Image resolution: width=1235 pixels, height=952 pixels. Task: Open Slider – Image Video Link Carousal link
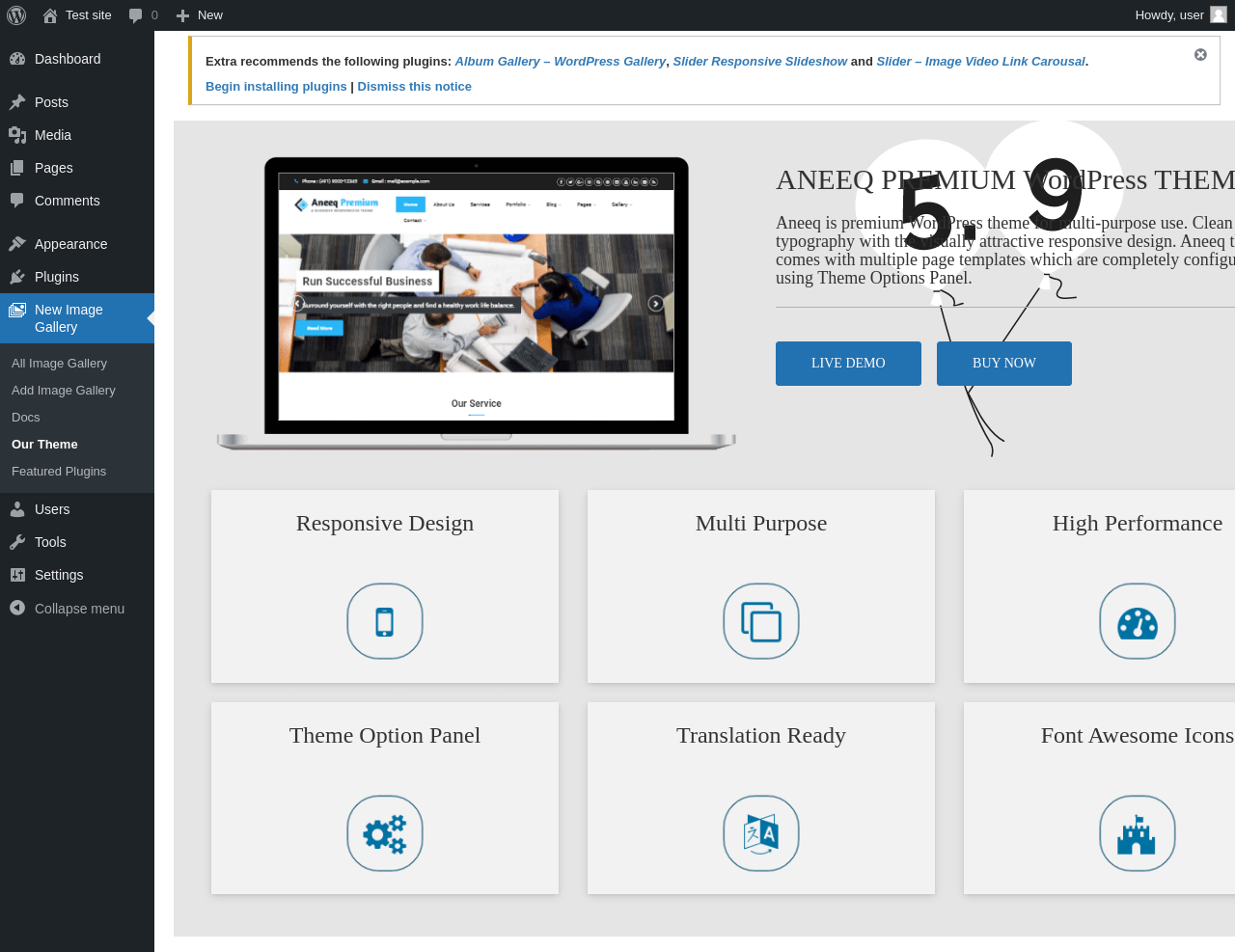tap(980, 61)
